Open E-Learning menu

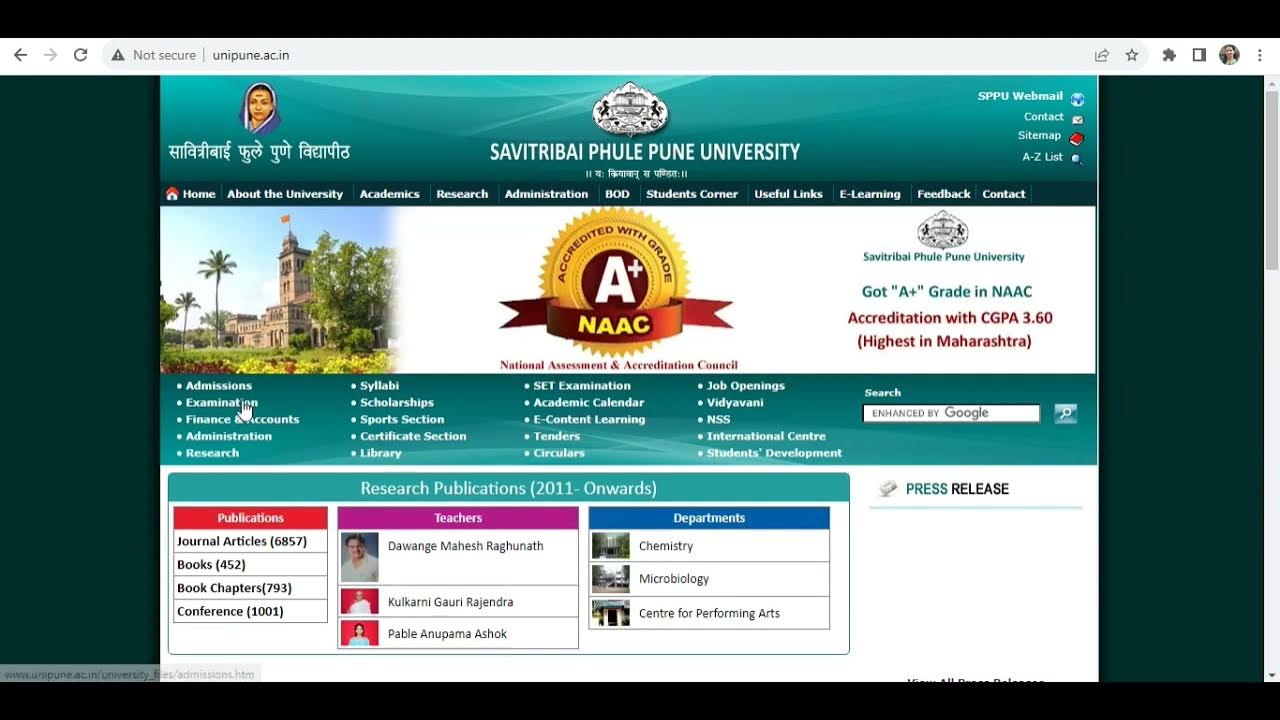[870, 194]
